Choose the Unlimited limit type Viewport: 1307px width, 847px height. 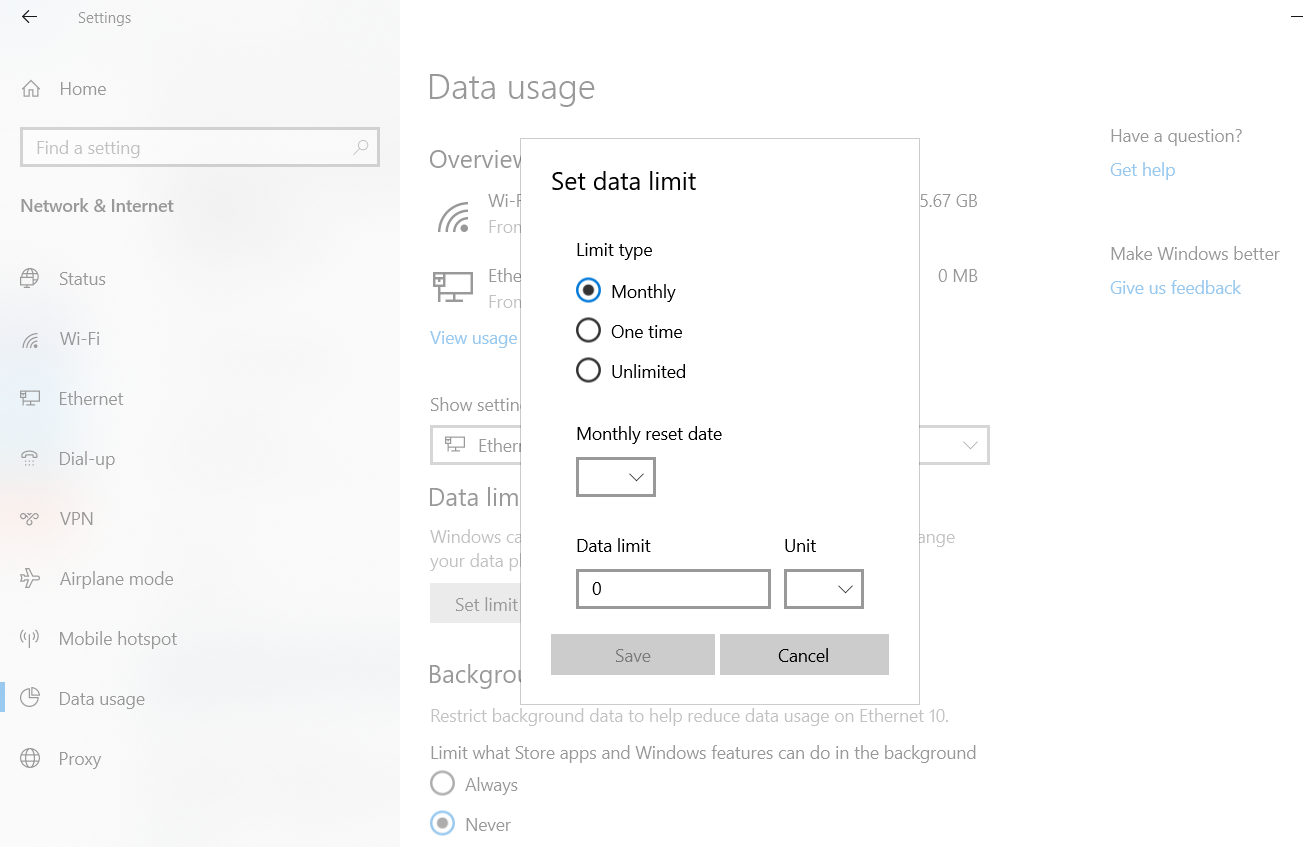click(x=589, y=371)
